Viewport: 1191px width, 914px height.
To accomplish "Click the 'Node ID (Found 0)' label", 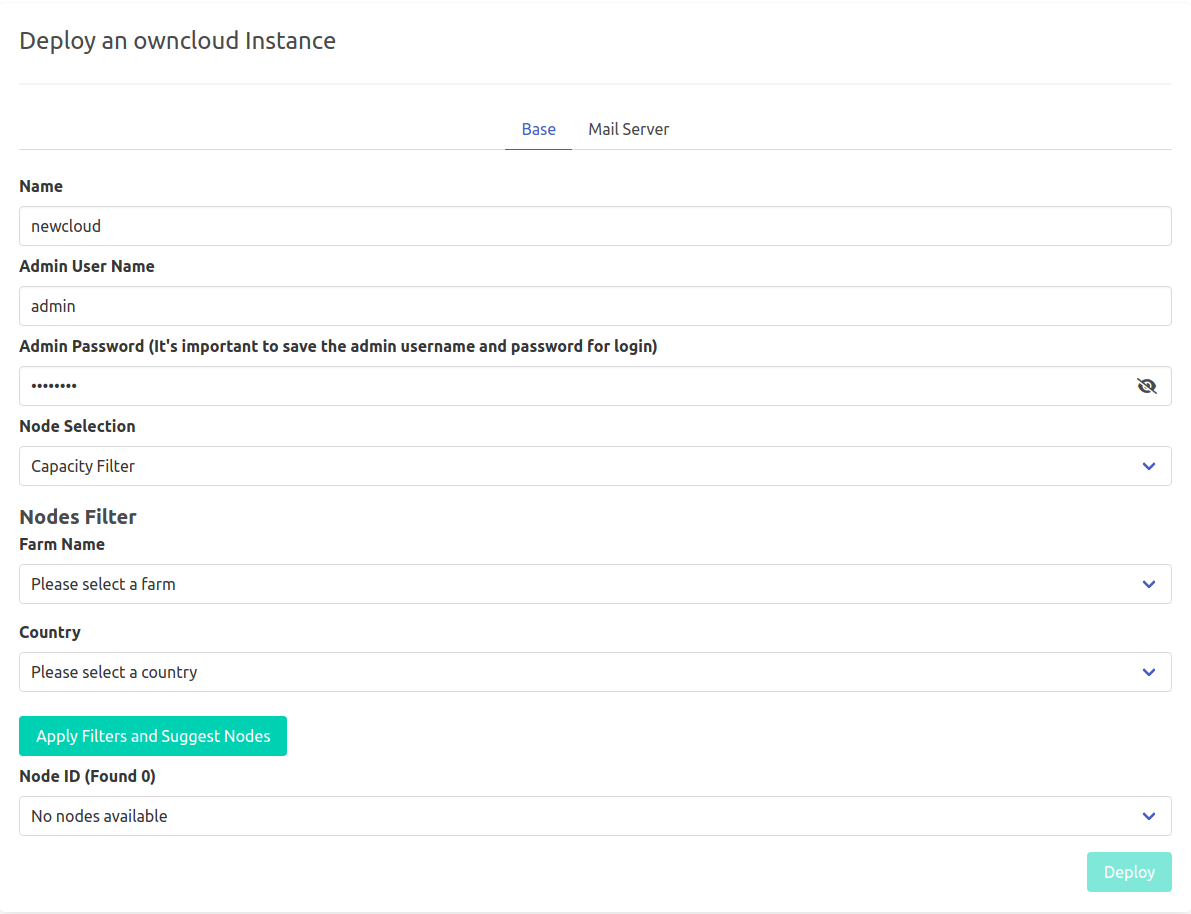I will pyautogui.click(x=87, y=776).
